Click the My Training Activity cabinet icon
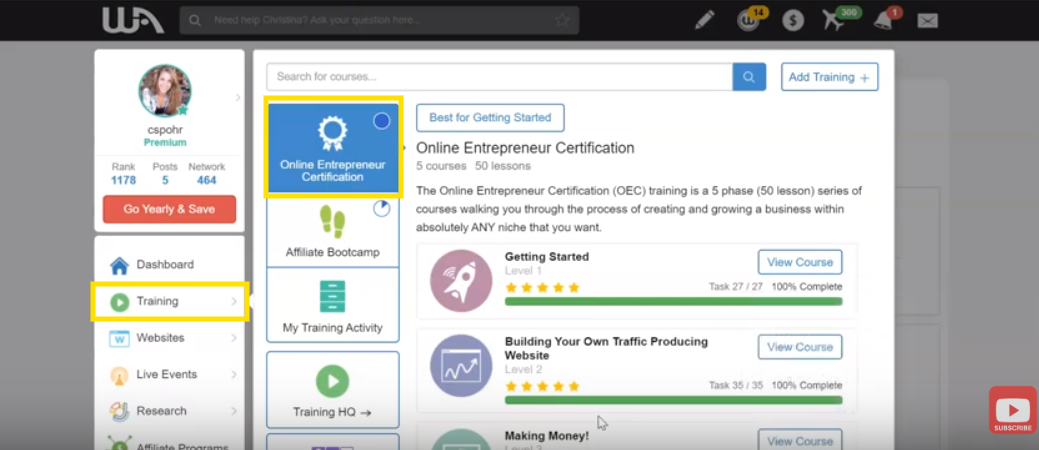1039x450 pixels. [x=333, y=296]
